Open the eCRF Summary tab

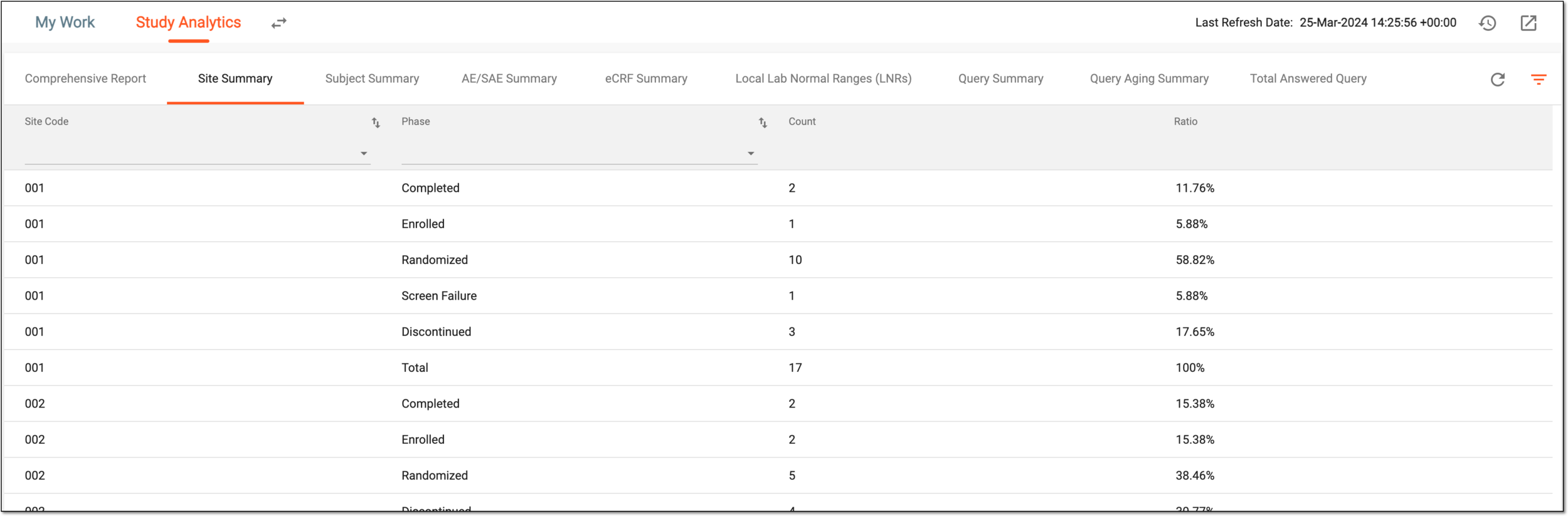tap(646, 79)
